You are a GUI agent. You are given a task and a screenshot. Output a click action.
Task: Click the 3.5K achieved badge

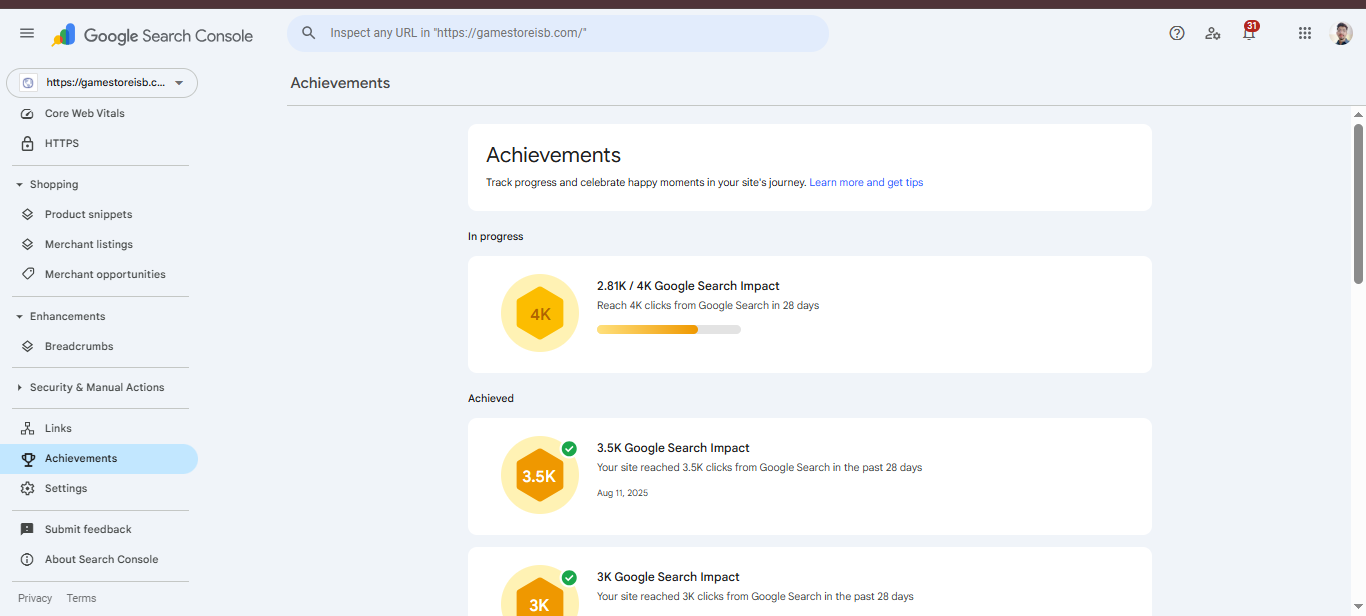pos(540,476)
